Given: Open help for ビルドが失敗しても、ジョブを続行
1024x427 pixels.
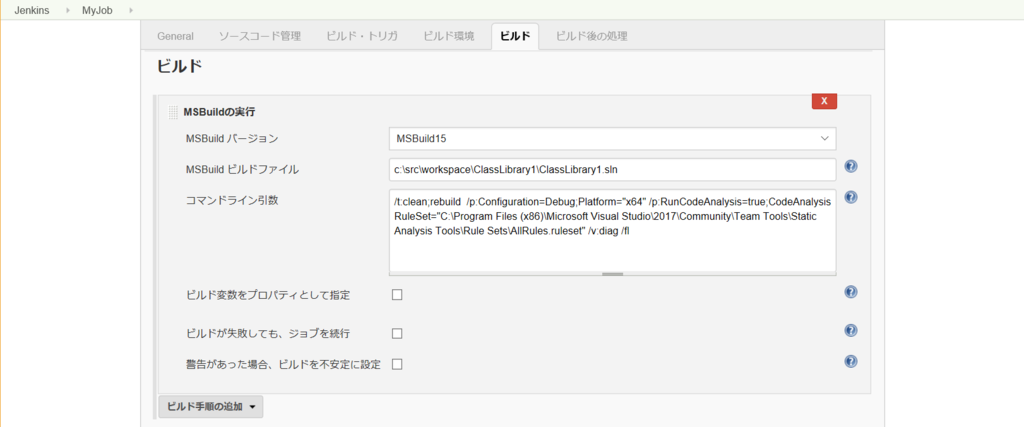Looking at the screenshot, I should [850, 330].
